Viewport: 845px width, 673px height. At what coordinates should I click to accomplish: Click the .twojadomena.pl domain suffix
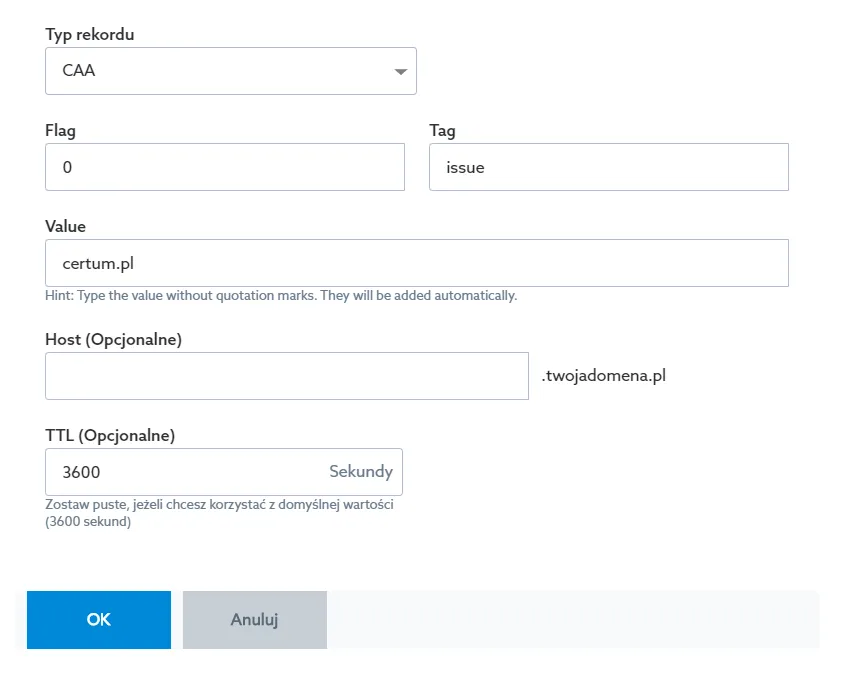(604, 376)
